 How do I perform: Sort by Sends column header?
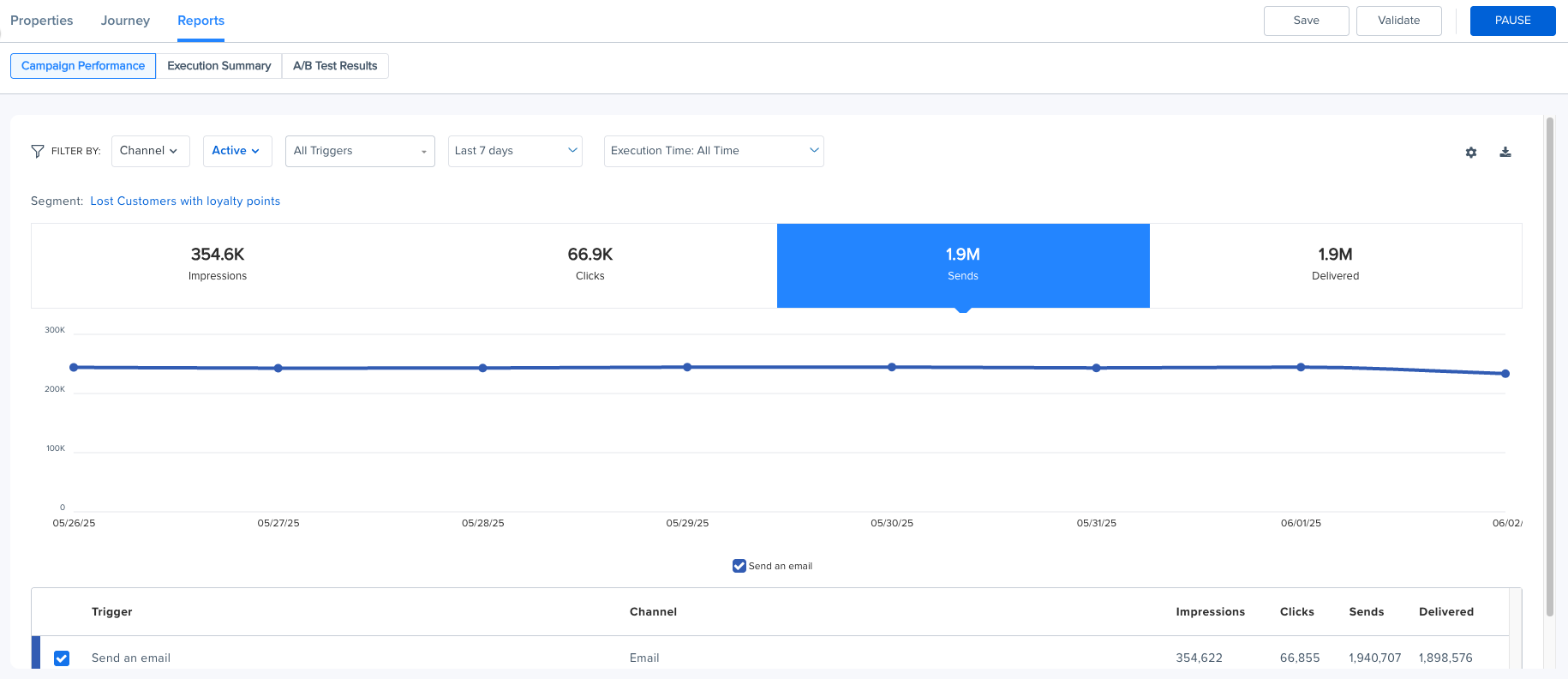[1367, 612]
